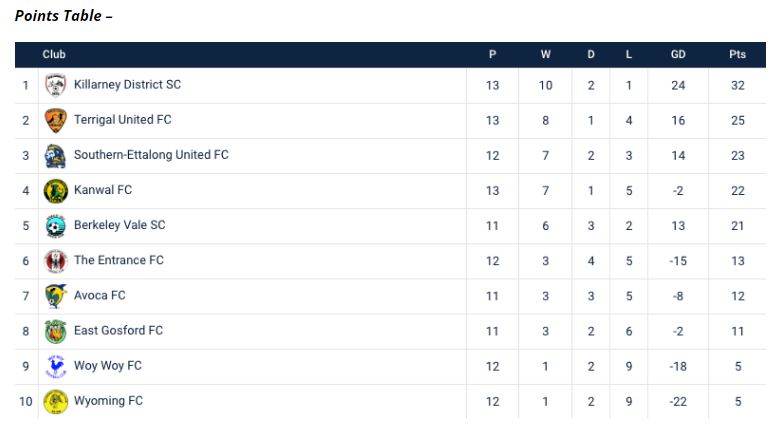Viewport: 781px width, 439px height.
Task: Click the Terrigal United FC crest
Action: click(56, 120)
